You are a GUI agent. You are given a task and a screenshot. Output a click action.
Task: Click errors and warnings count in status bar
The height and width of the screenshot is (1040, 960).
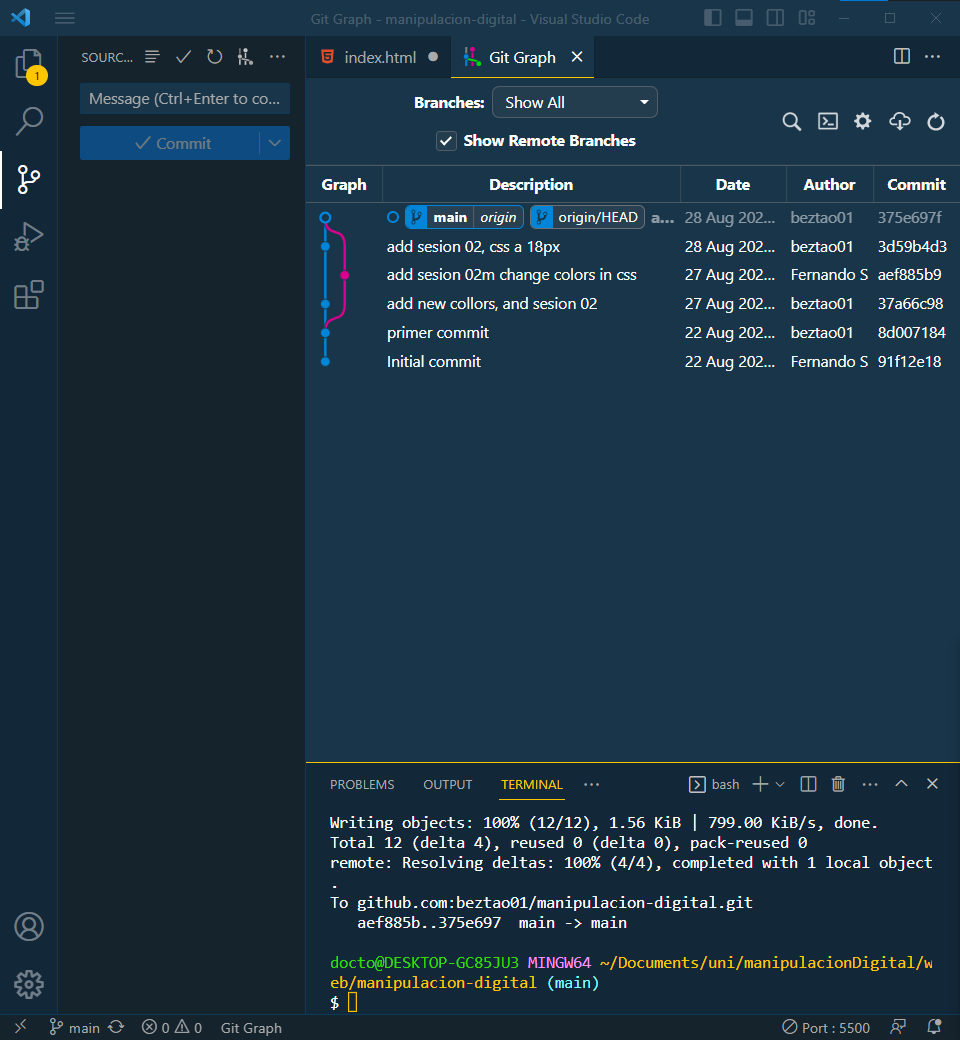coord(171,1027)
